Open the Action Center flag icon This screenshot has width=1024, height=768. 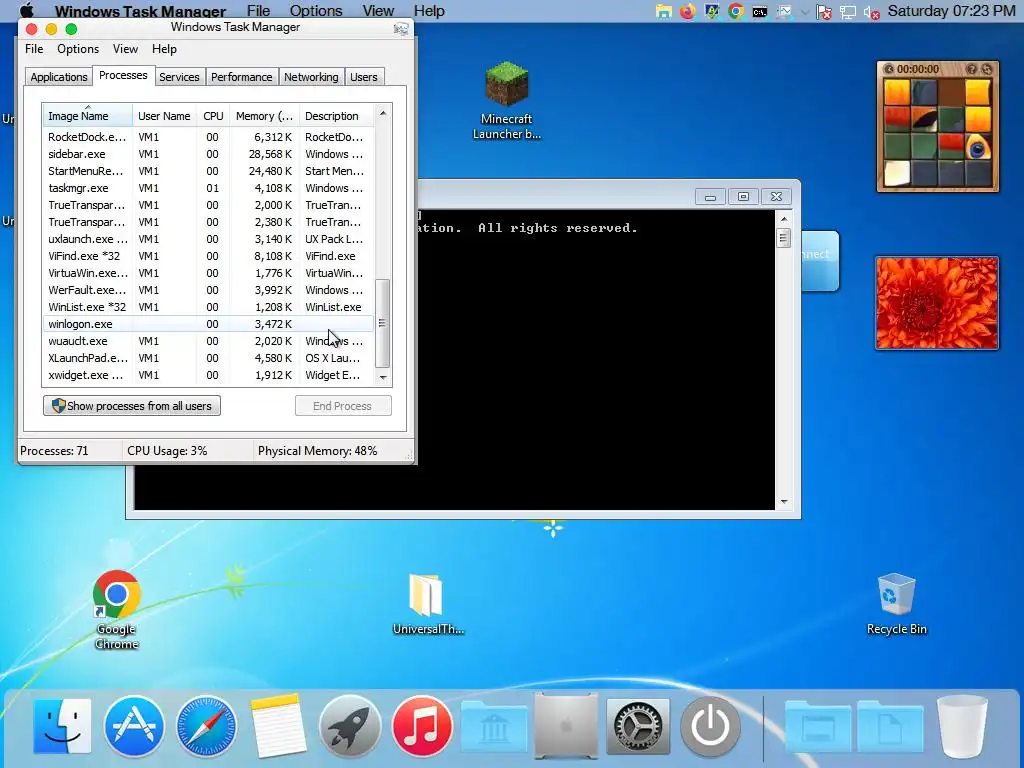(x=824, y=12)
